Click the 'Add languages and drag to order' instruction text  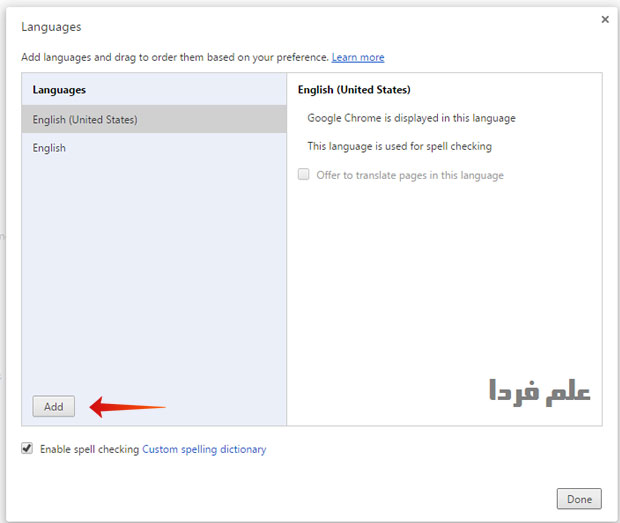point(175,58)
